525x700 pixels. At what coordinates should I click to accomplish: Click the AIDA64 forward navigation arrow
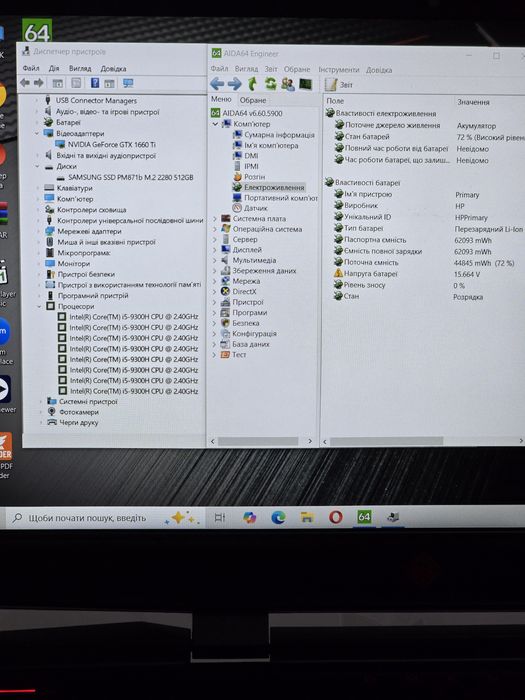click(234, 83)
